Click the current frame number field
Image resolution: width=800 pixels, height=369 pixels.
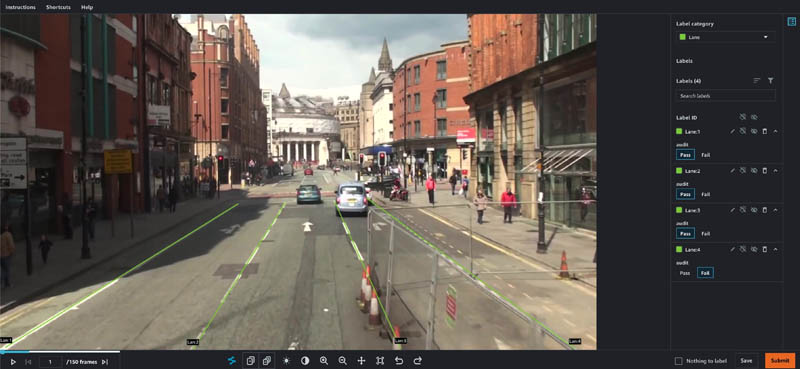[x=51, y=362]
